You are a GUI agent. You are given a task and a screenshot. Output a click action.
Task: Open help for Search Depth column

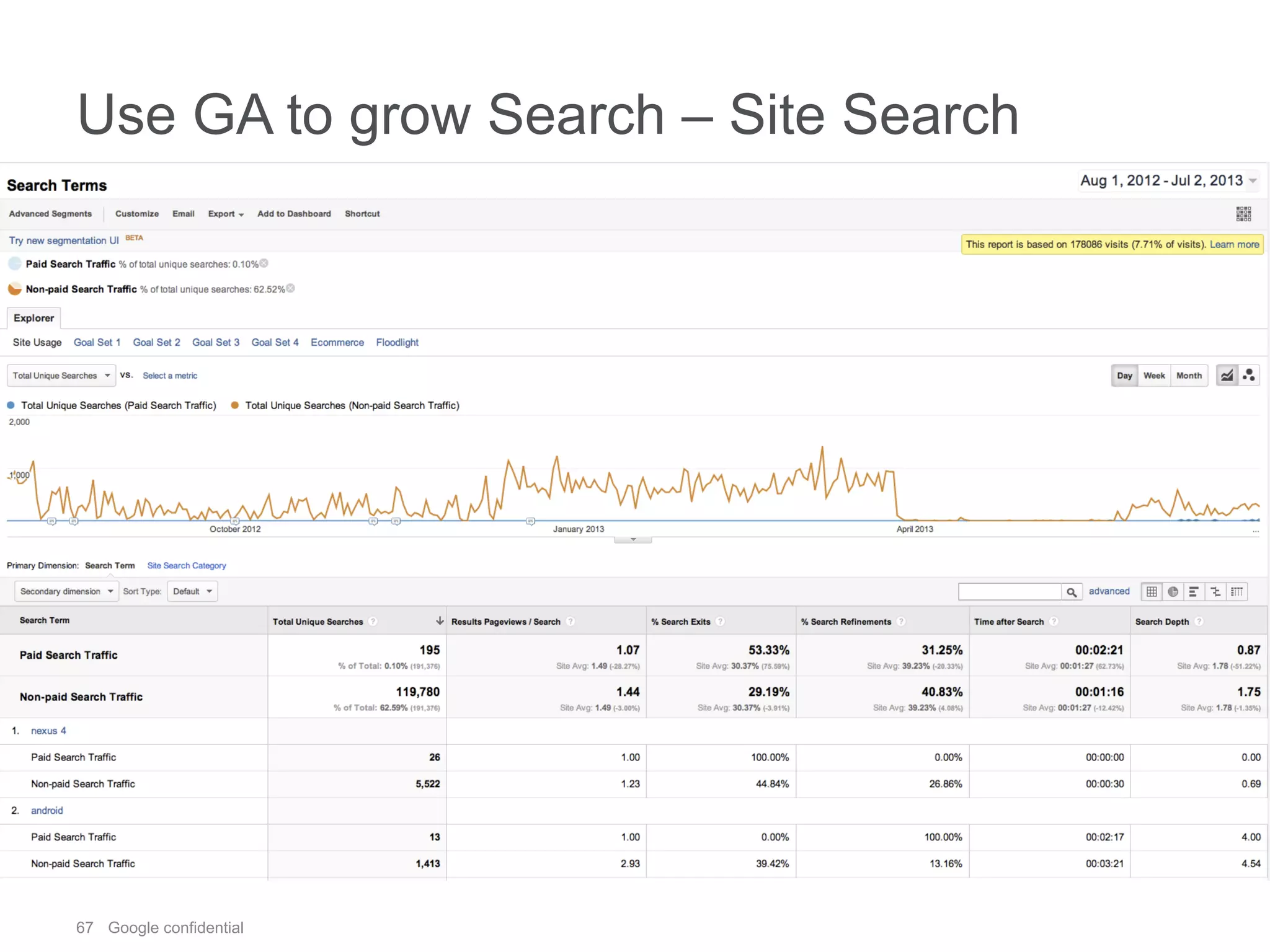point(1199,622)
